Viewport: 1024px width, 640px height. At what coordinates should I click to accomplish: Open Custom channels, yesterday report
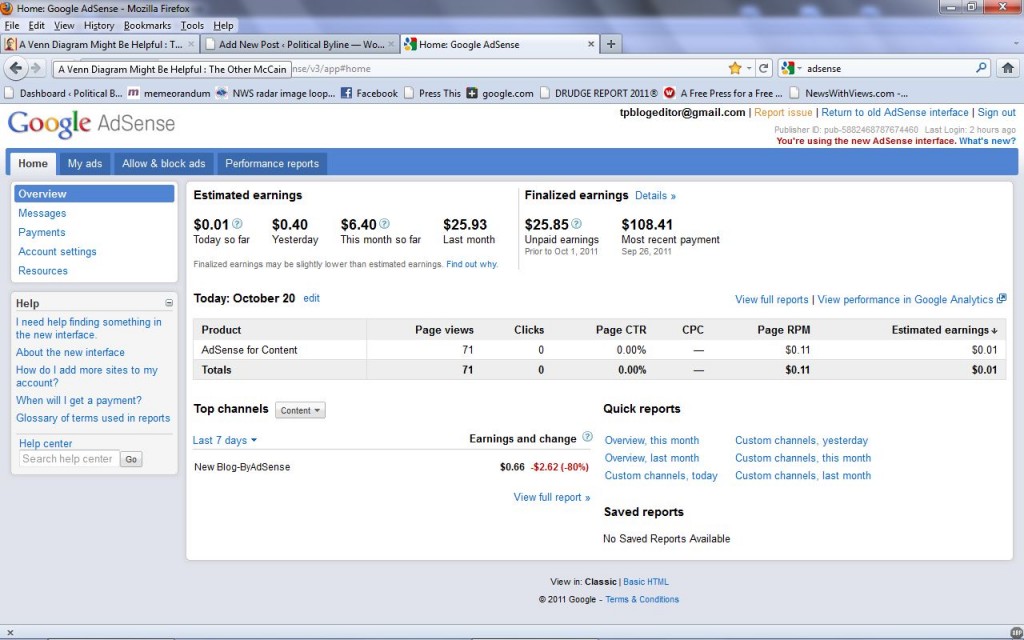(801, 440)
